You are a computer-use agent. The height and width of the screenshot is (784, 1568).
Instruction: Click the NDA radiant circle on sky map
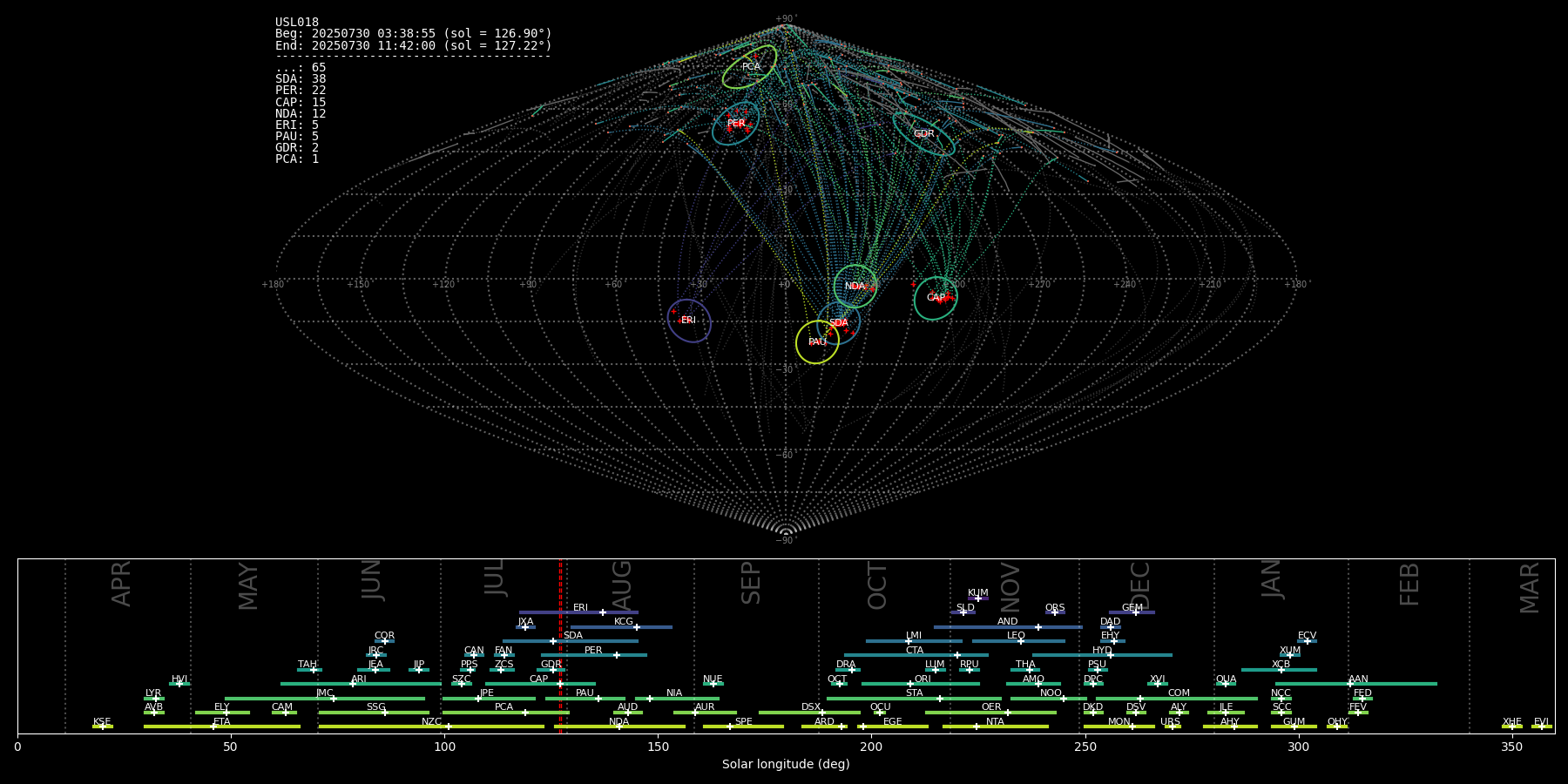855,287
